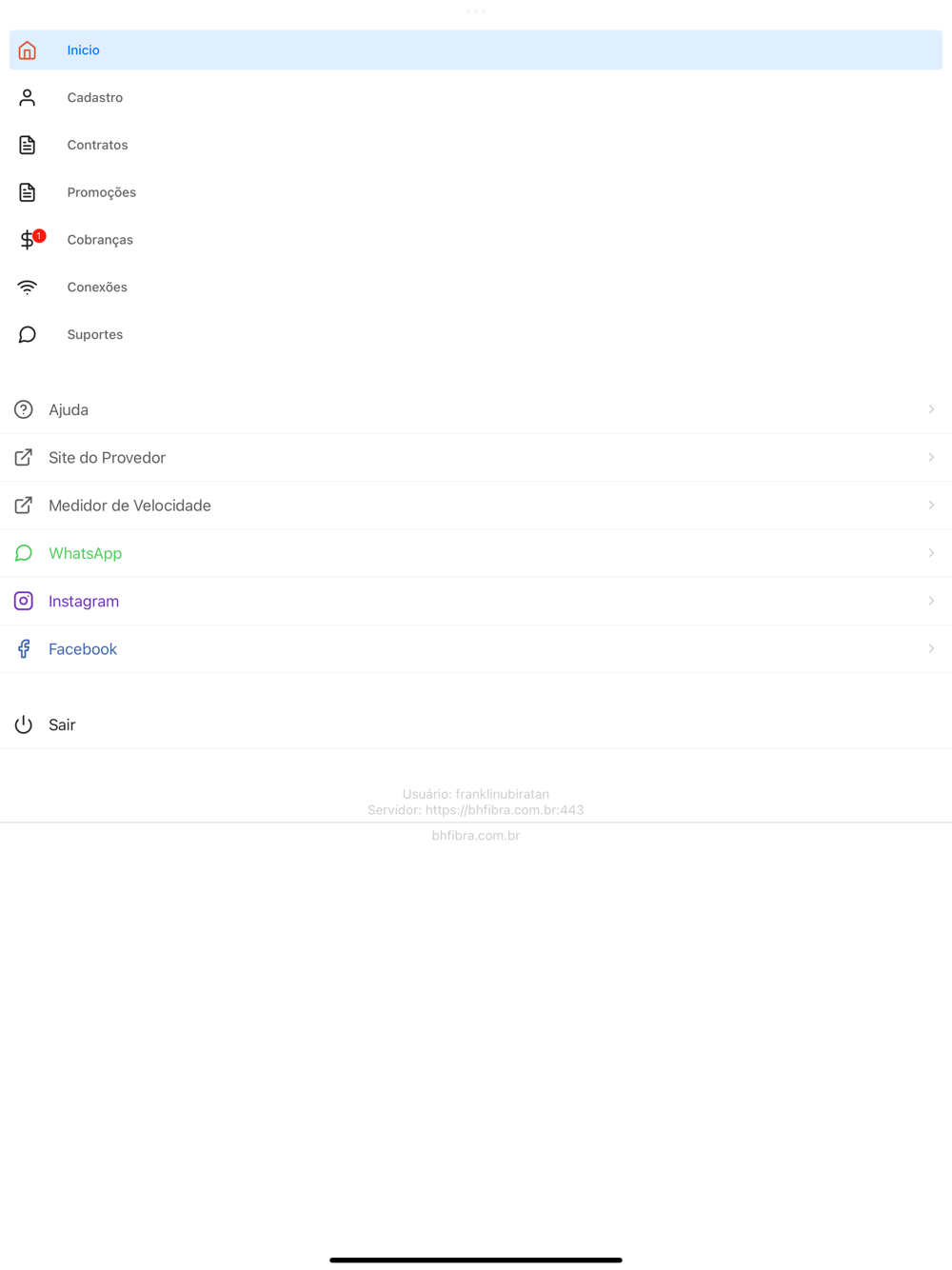This screenshot has width=952, height=1270.
Task: Tap the home icon beside Inicio
Action: (x=27, y=50)
